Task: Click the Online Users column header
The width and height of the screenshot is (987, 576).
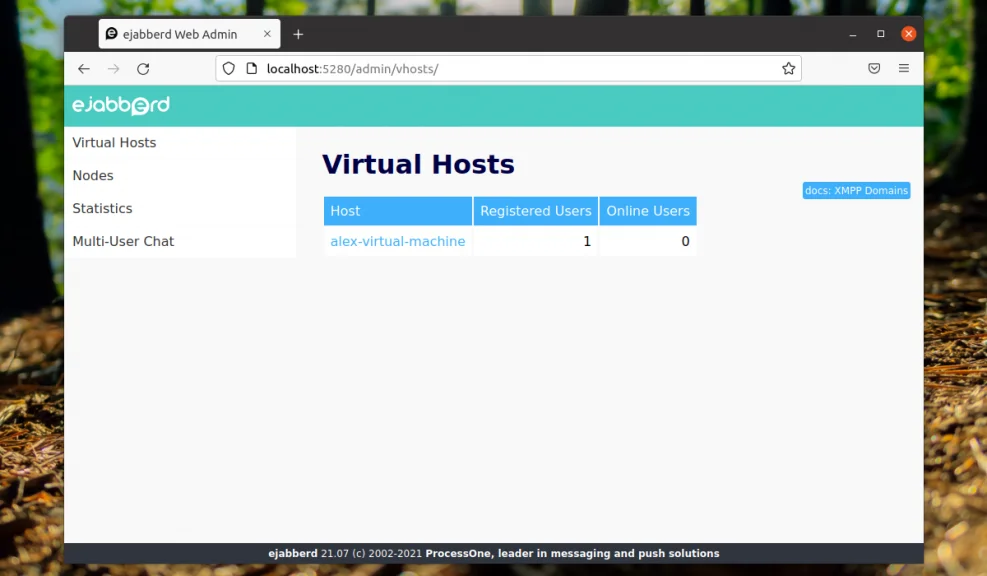Action: click(648, 211)
